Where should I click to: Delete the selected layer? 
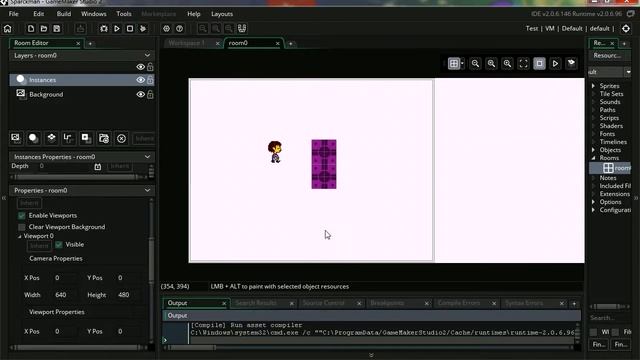121,138
